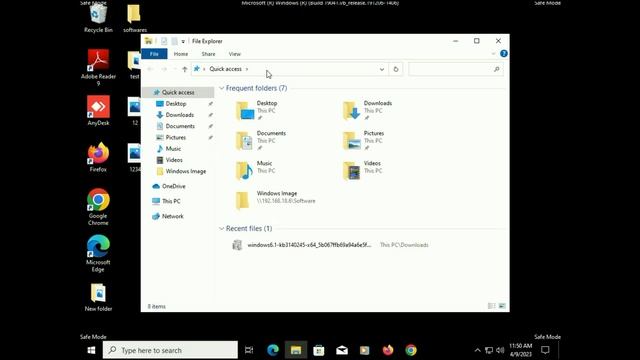The width and height of the screenshot is (640, 360).
Task: Open Microsoft Edge from the taskbar
Action: tap(273, 350)
